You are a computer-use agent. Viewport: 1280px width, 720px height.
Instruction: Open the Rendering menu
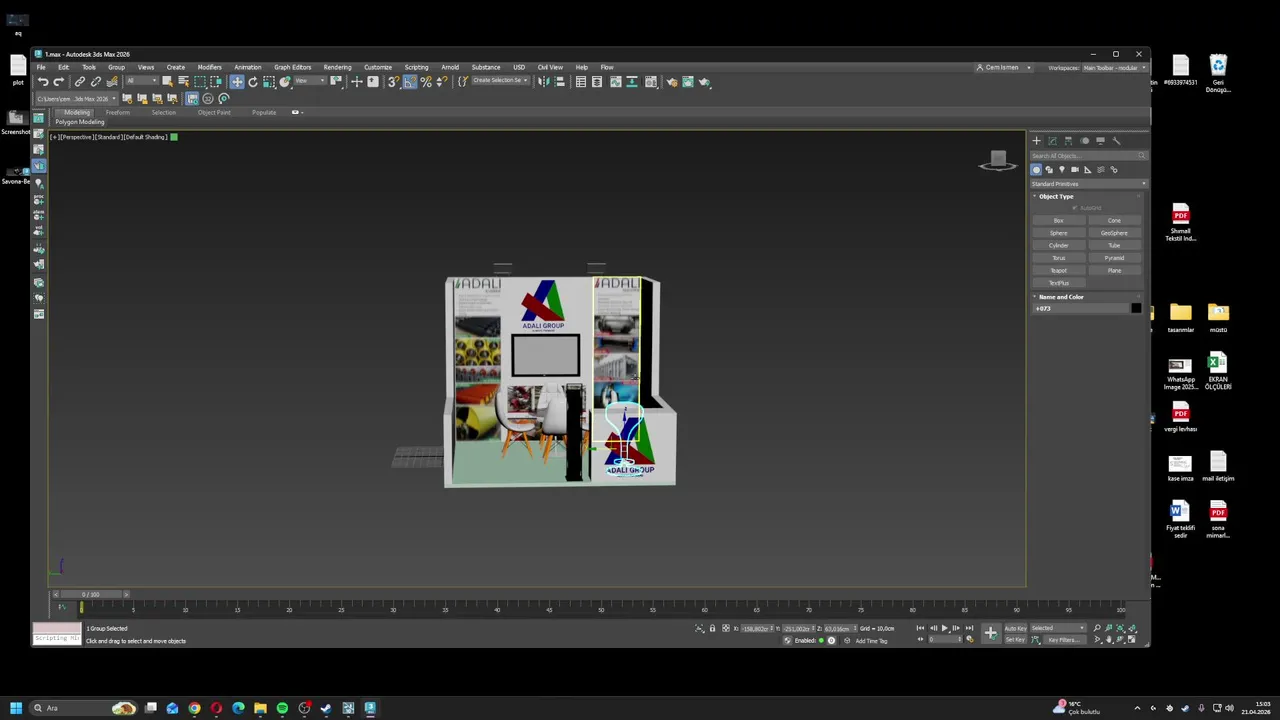tap(337, 67)
